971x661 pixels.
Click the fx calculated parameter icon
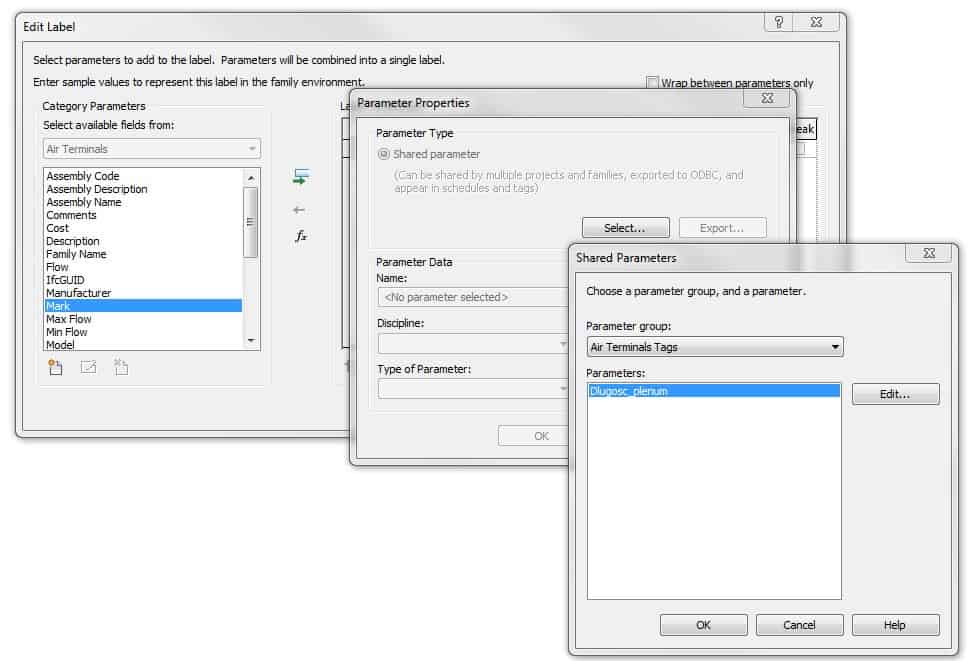point(300,236)
